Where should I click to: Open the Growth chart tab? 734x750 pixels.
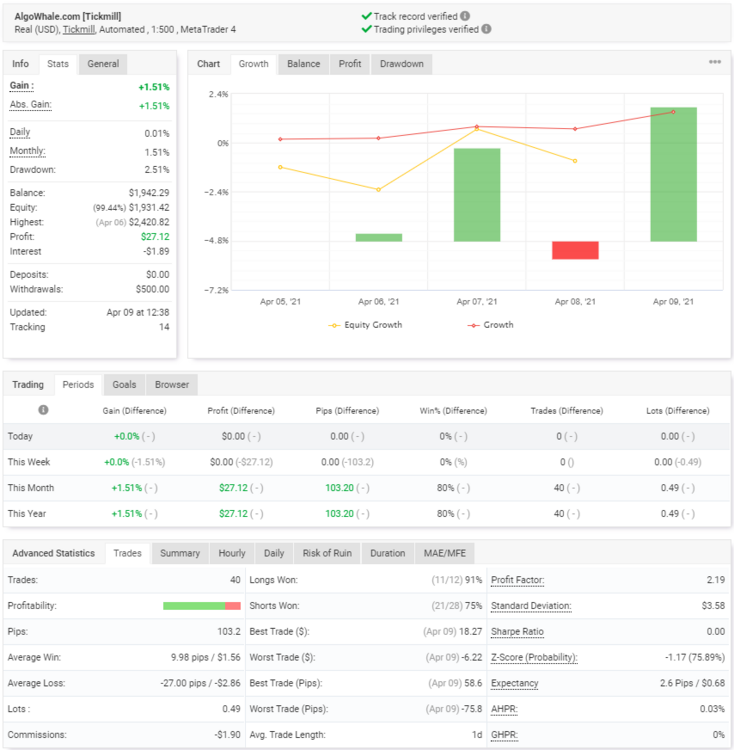(x=253, y=64)
